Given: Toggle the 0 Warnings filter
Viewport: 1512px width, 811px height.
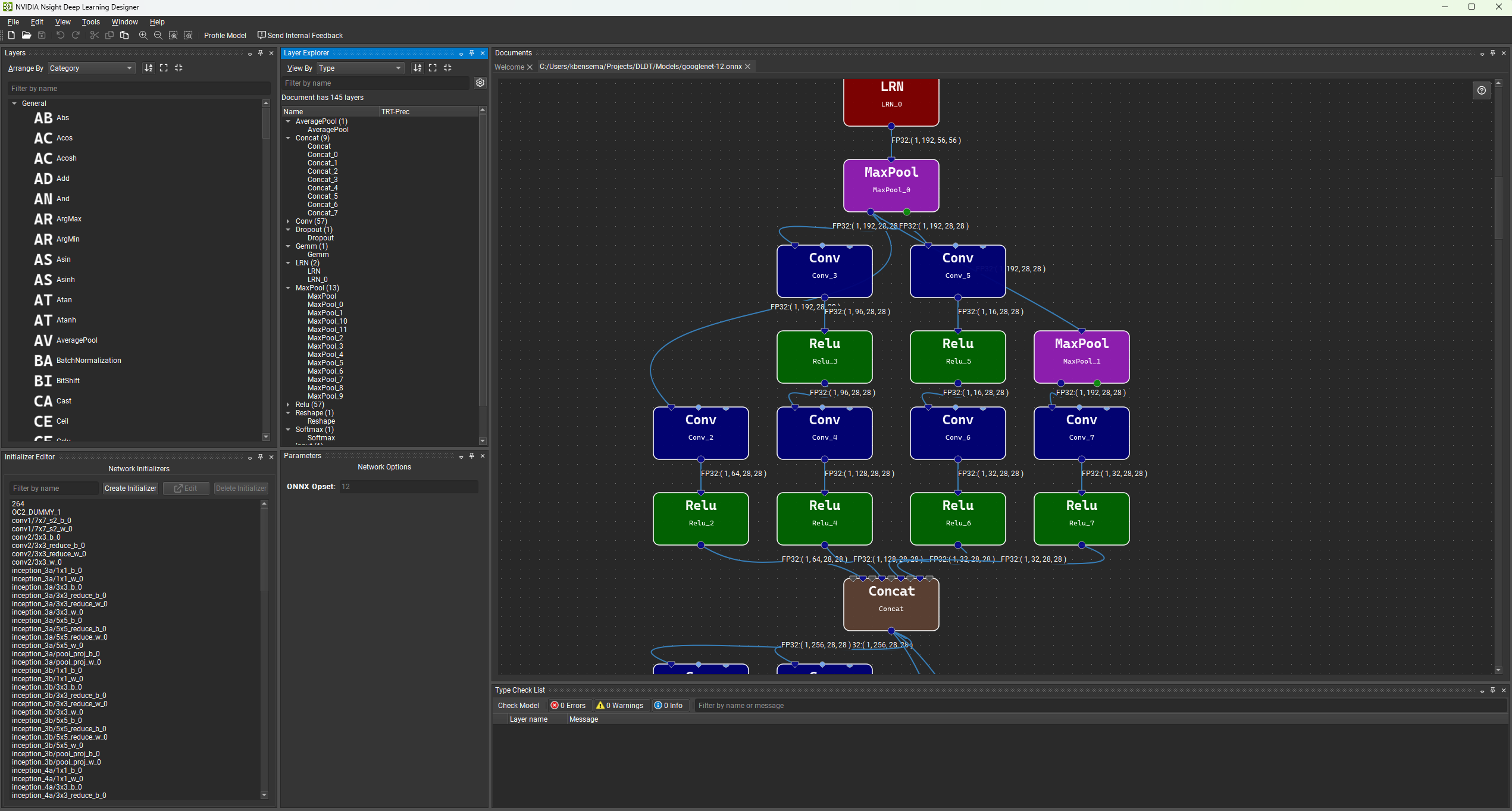Looking at the screenshot, I should (x=620, y=706).
